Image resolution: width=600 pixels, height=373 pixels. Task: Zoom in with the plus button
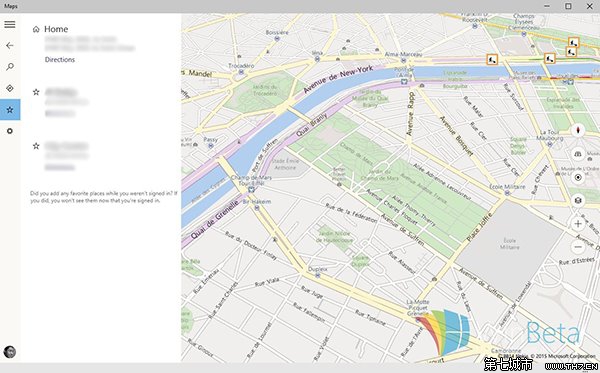pos(578,224)
